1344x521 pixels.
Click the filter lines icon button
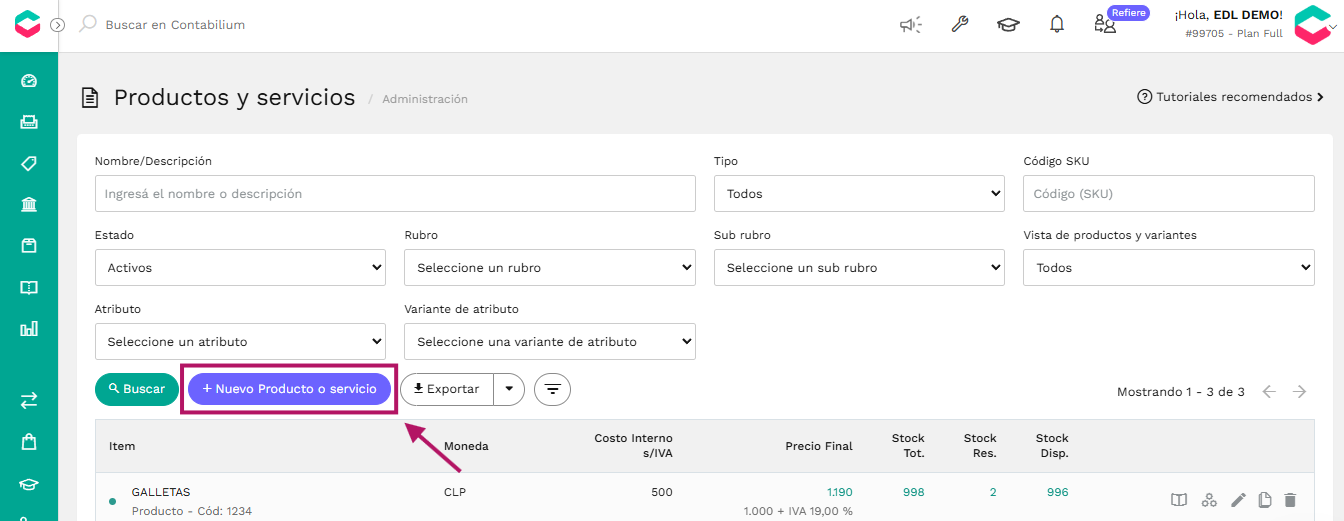click(x=552, y=389)
